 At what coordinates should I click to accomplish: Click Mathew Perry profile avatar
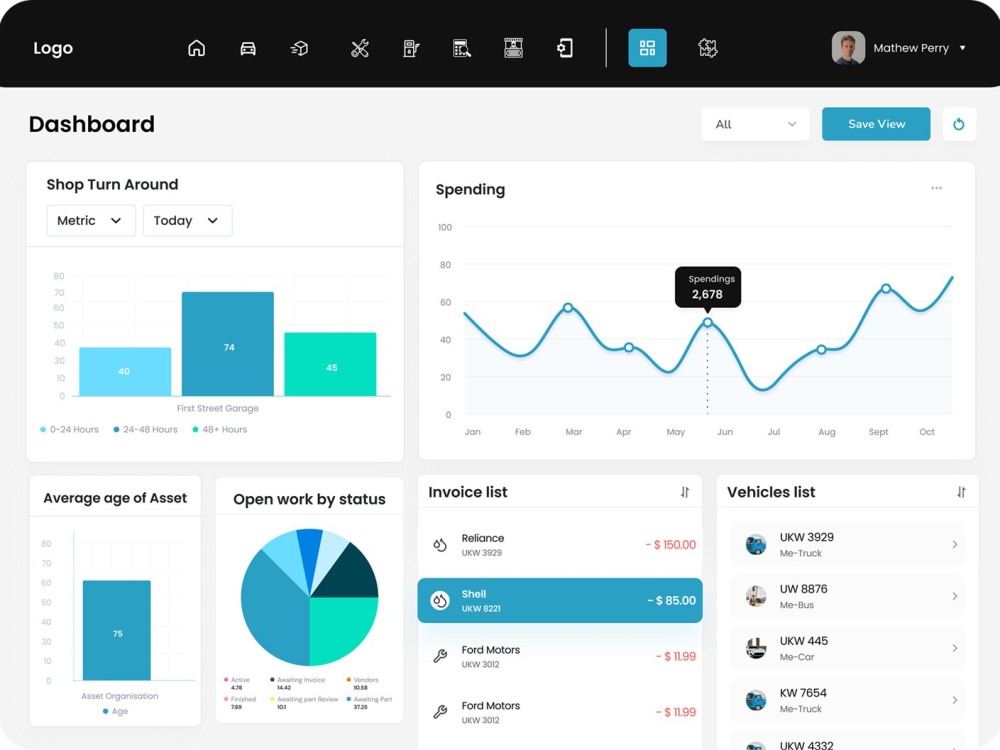(x=848, y=48)
